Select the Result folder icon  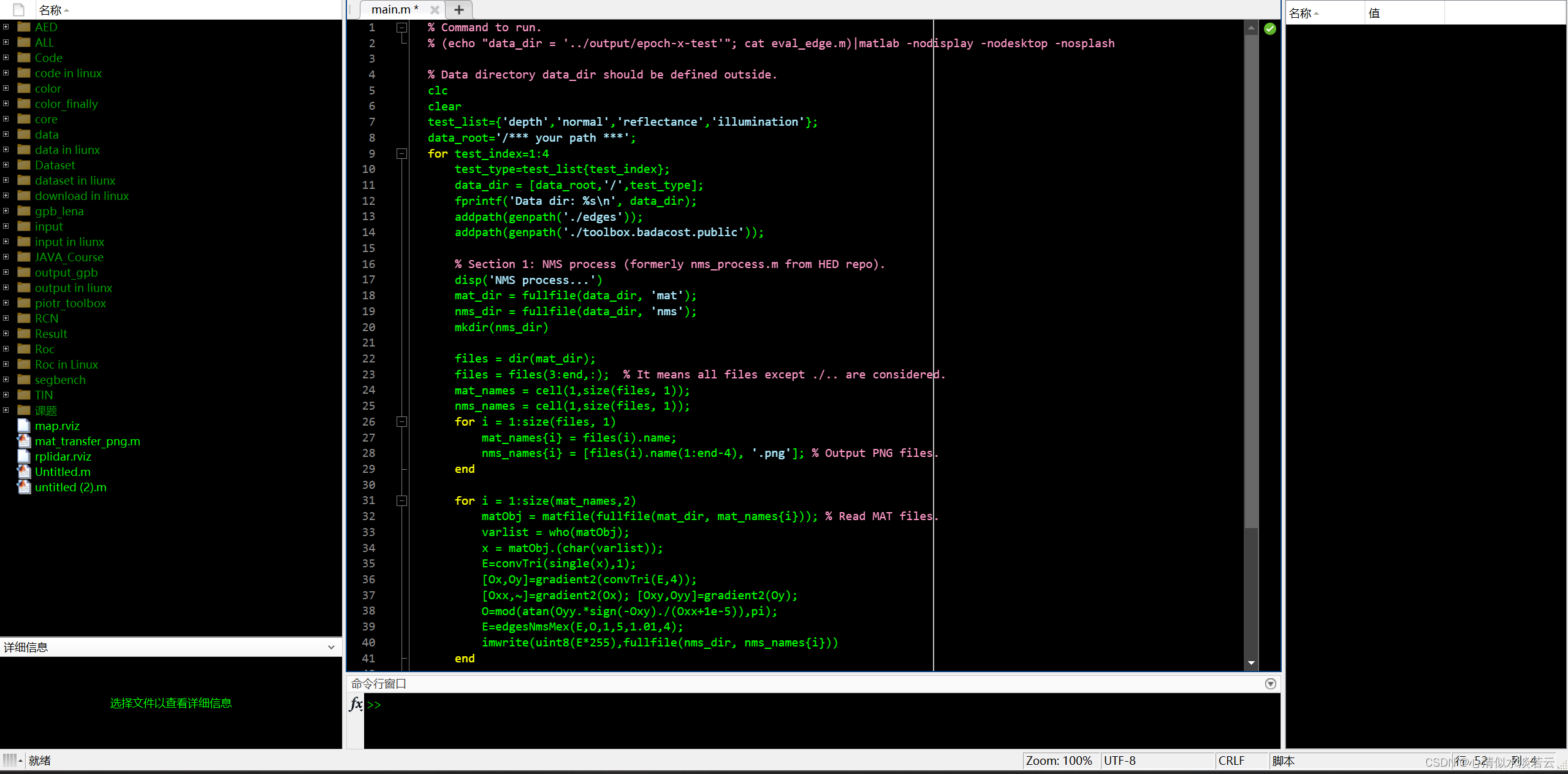24,334
